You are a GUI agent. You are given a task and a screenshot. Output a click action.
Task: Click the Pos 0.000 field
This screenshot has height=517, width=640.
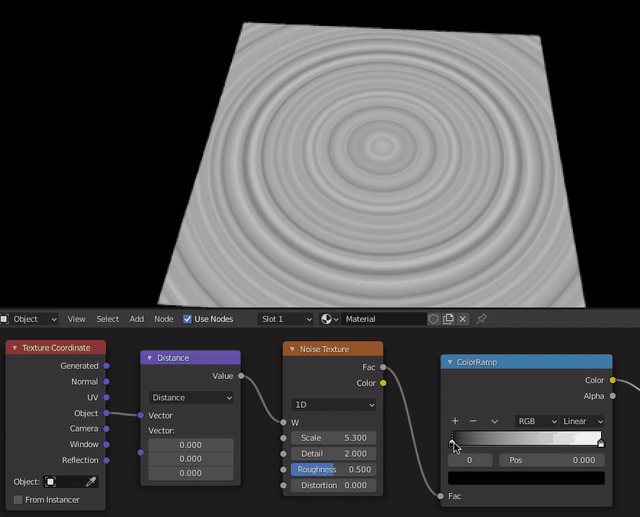click(x=552, y=460)
